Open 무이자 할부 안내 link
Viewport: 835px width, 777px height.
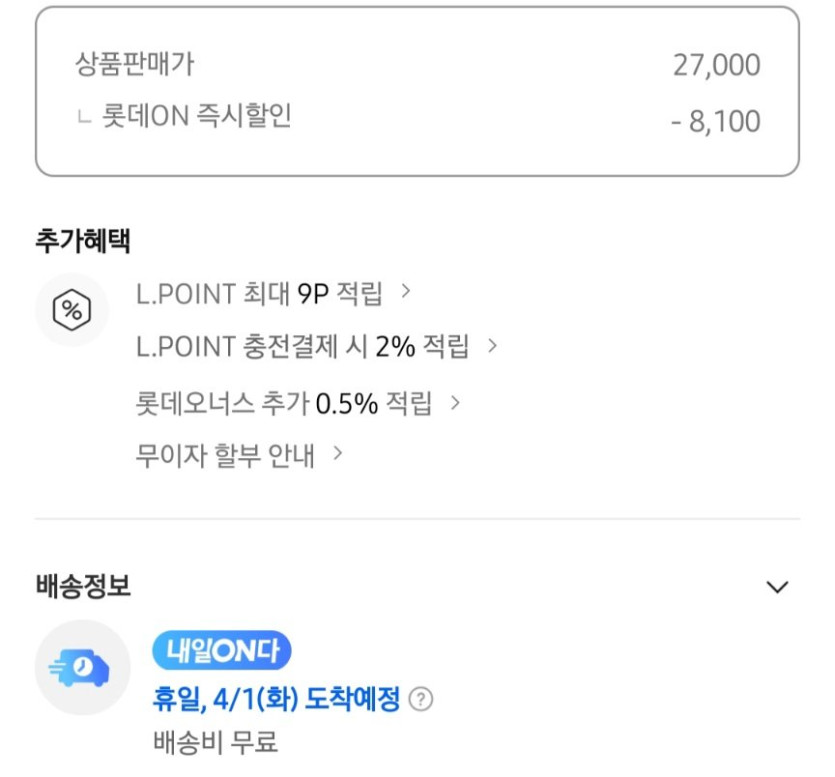[x=225, y=456]
